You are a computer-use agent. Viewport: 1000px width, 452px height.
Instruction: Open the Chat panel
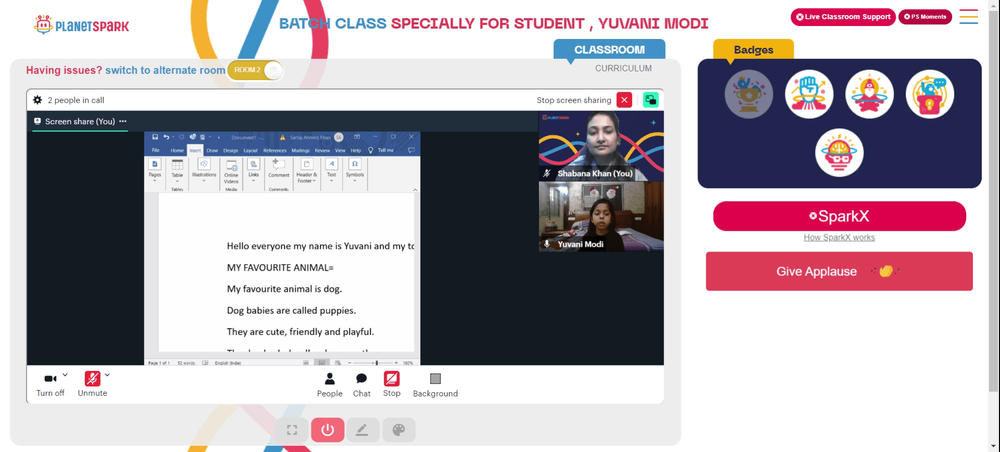pos(362,385)
